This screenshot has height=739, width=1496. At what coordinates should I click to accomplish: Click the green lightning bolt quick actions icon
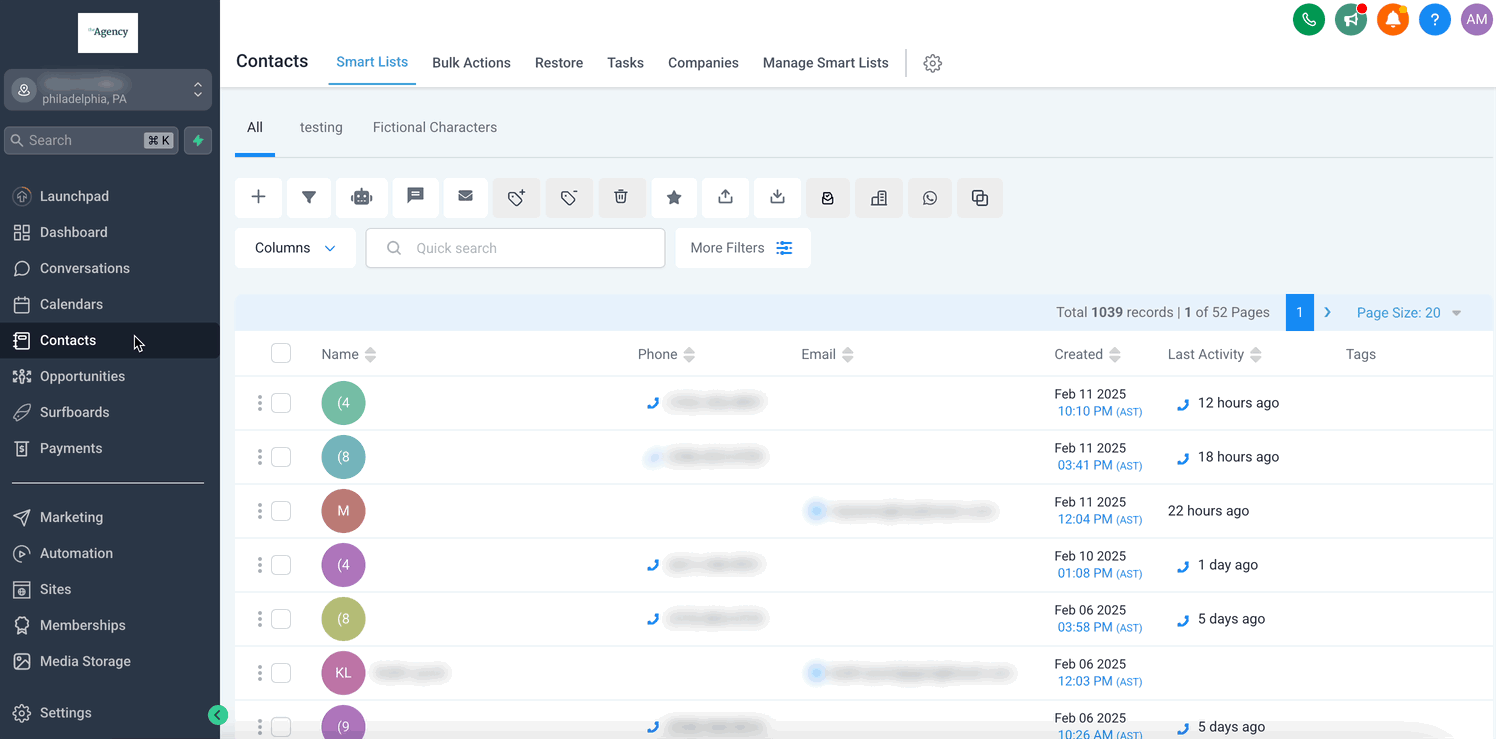198,140
